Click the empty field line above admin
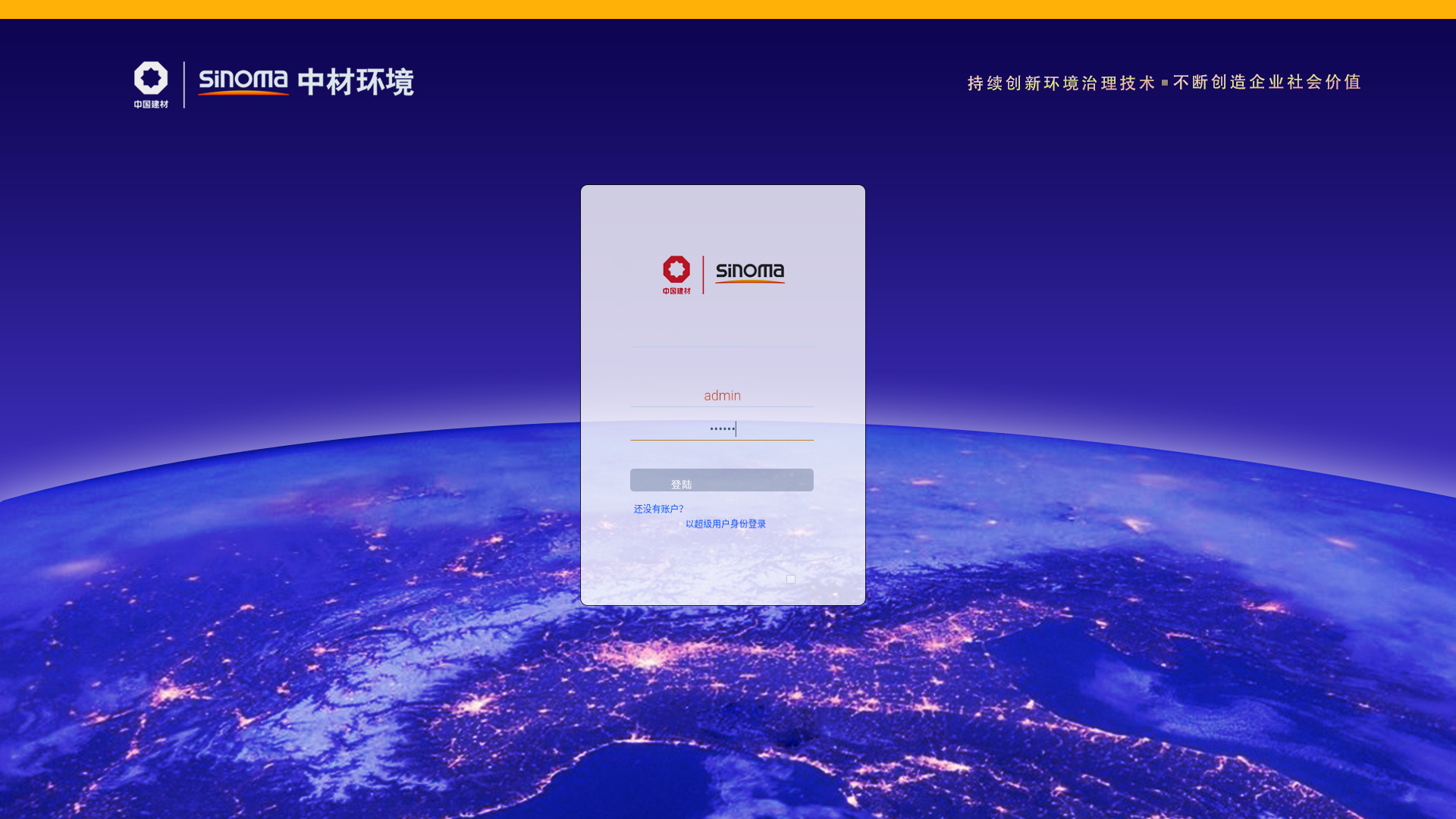This screenshot has height=819, width=1456. [722, 338]
